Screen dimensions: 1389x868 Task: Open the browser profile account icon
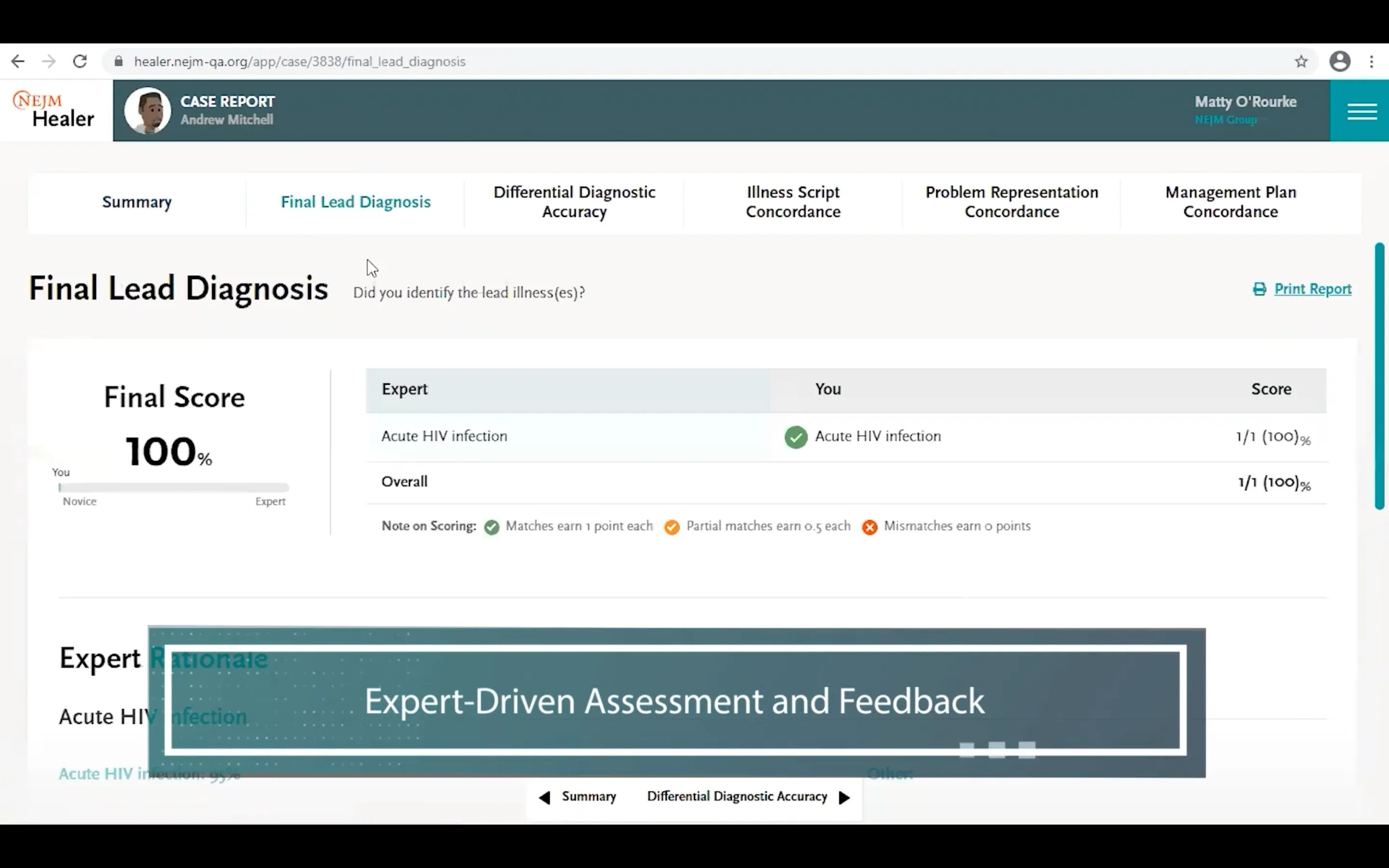point(1340,61)
